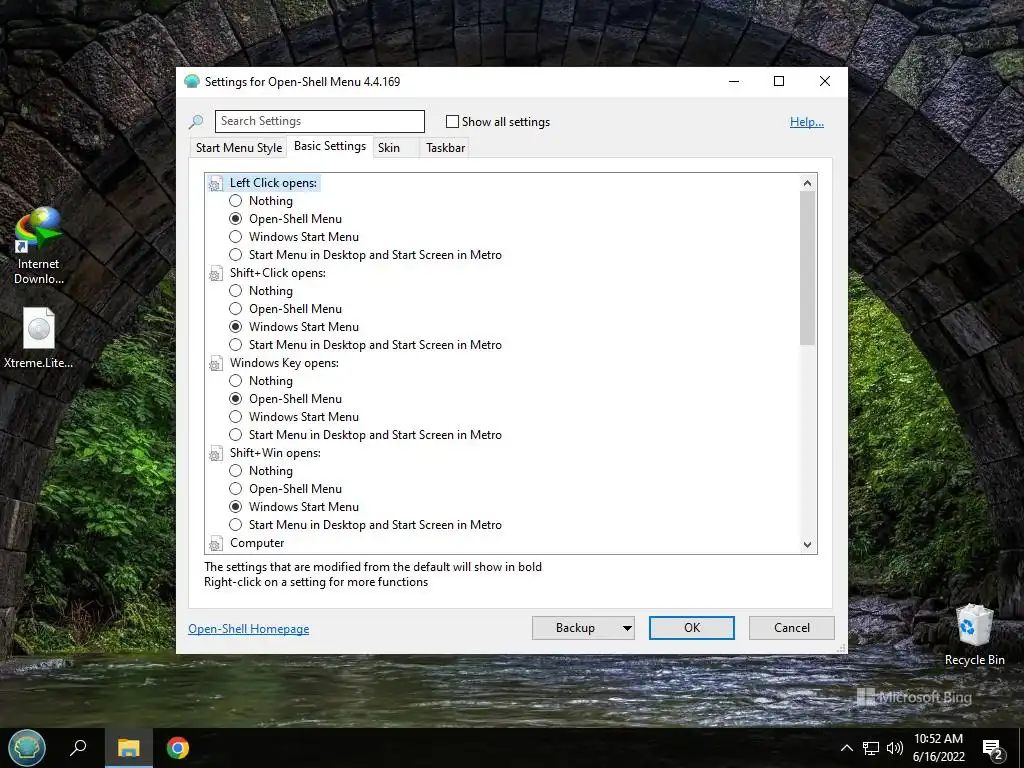Open the Open-Shell Homepage link

pos(248,629)
